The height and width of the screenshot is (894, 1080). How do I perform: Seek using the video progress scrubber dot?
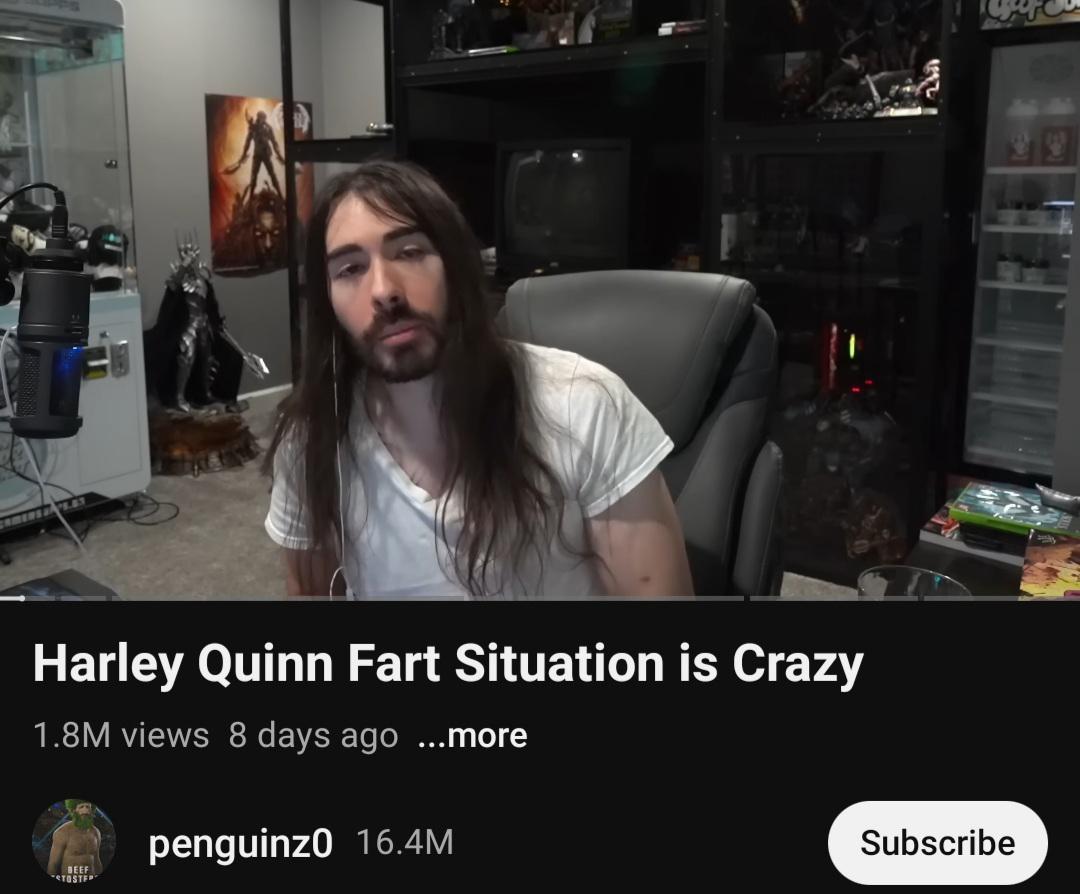pyautogui.click(x=23, y=598)
